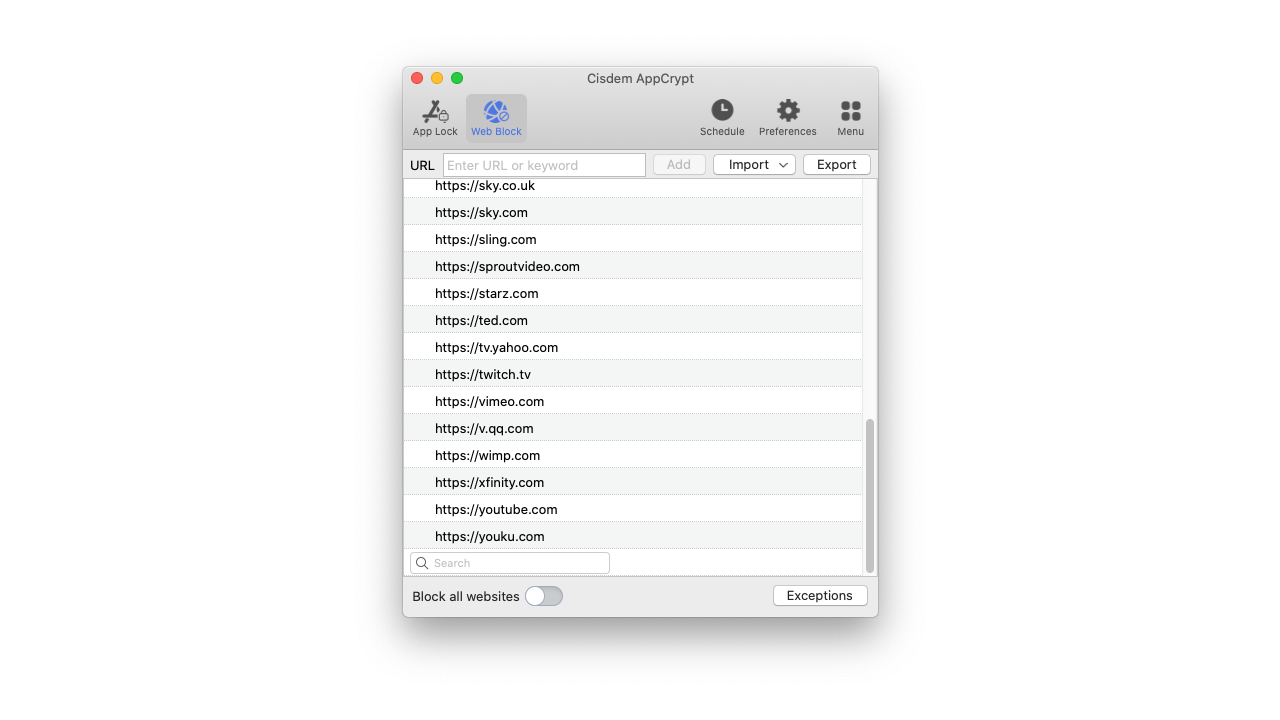Select the https://v.qq.com row
Viewport: 1280px width, 720px height.
[633, 428]
